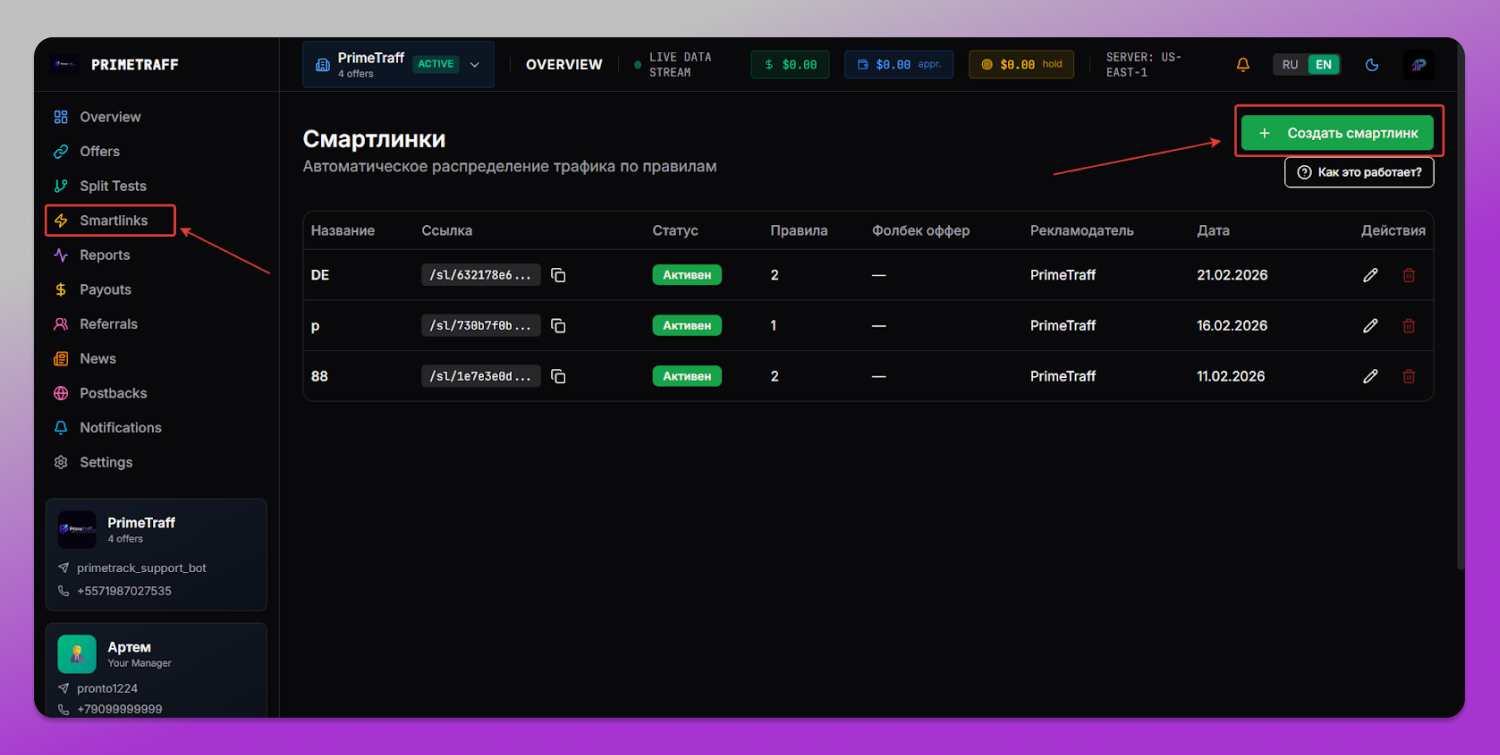Copy the p smartlink URL
This screenshot has height=755, width=1500.
coord(559,326)
